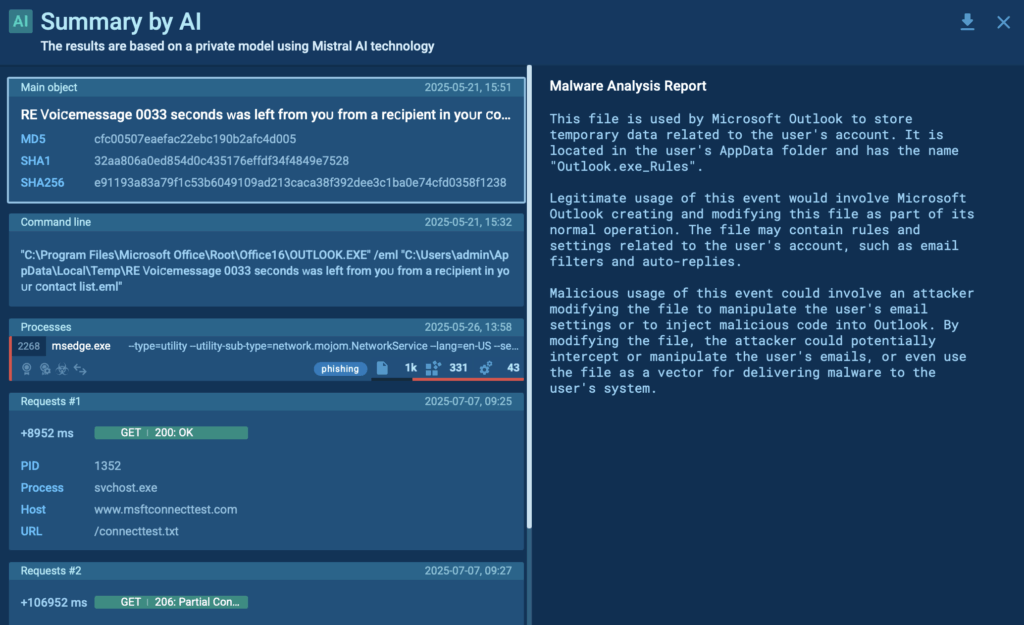Click process ID 2268

point(29,346)
